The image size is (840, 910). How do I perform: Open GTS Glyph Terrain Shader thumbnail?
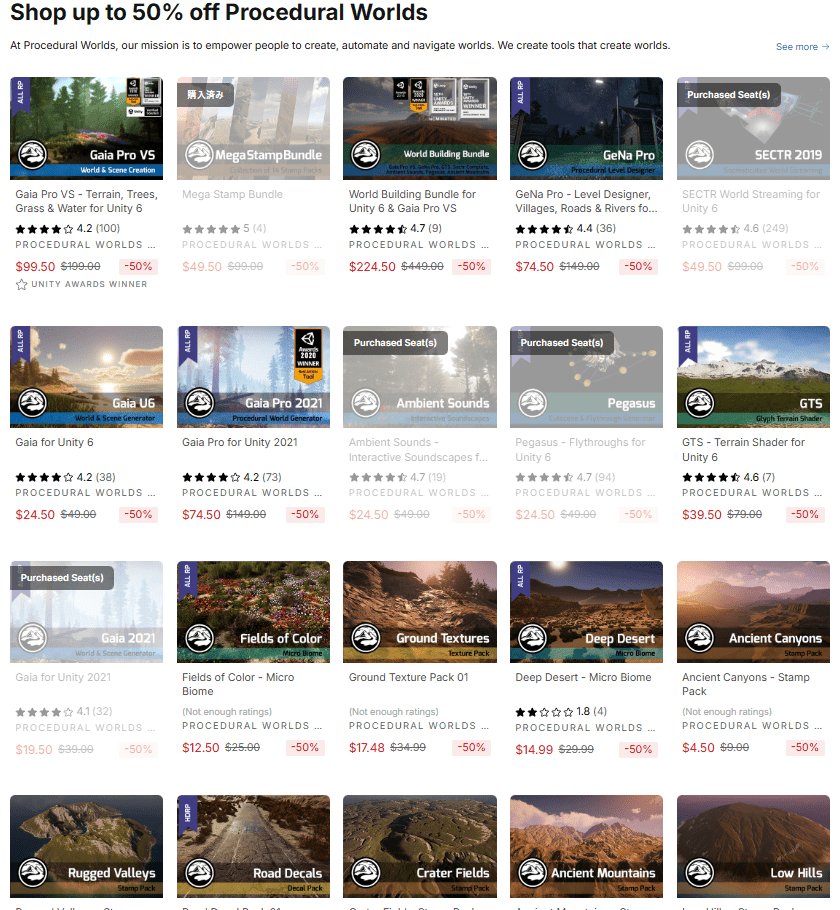[x=753, y=377]
